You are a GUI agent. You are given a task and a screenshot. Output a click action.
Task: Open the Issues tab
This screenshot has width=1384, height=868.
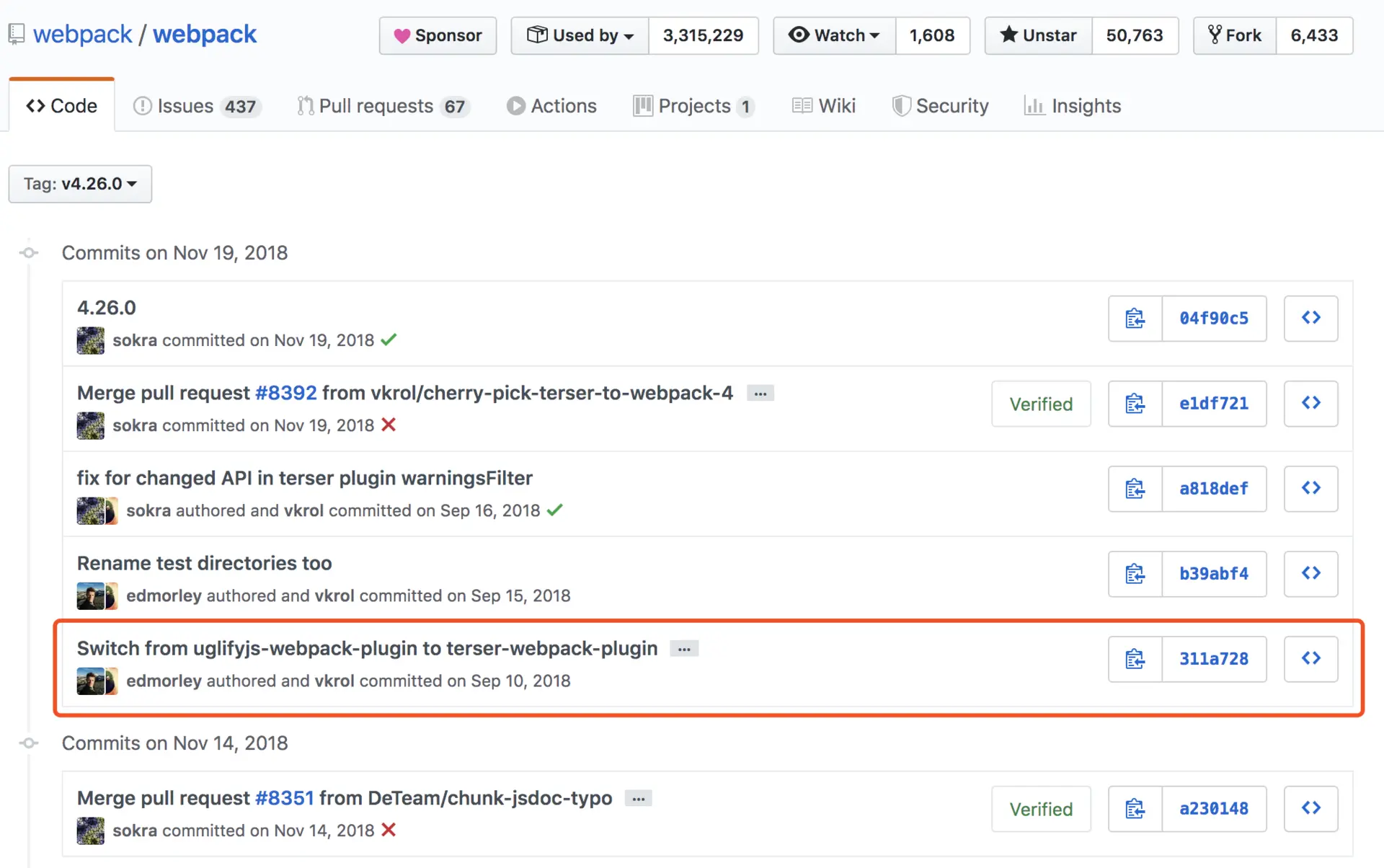pyautogui.click(x=197, y=106)
